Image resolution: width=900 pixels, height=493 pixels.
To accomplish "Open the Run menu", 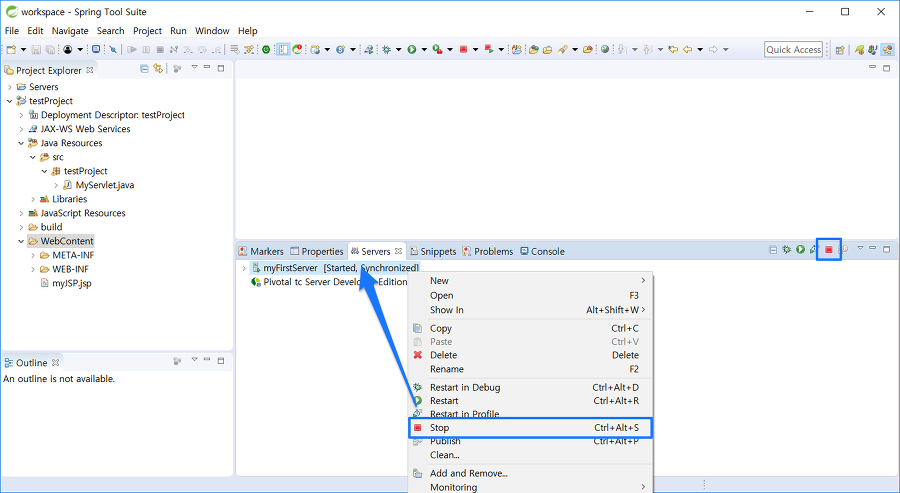I will click(178, 31).
